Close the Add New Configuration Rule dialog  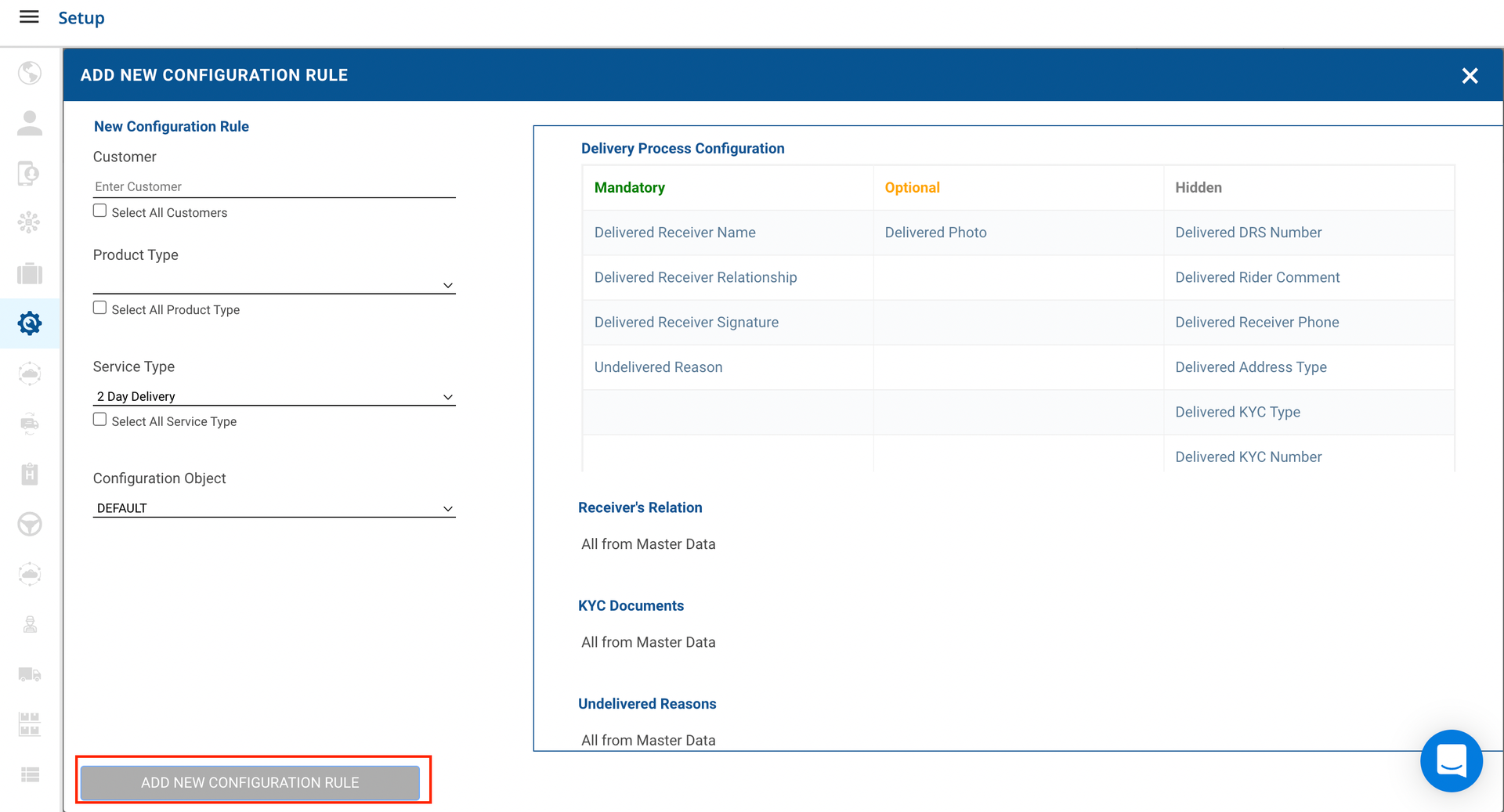pyautogui.click(x=1470, y=76)
